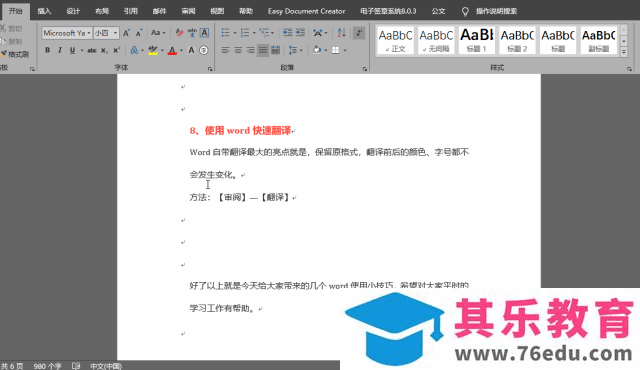The height and width of the screenshot is (370, 640).
Task: Sort text using the A-Z sort icon
Action: click(341, 33)
